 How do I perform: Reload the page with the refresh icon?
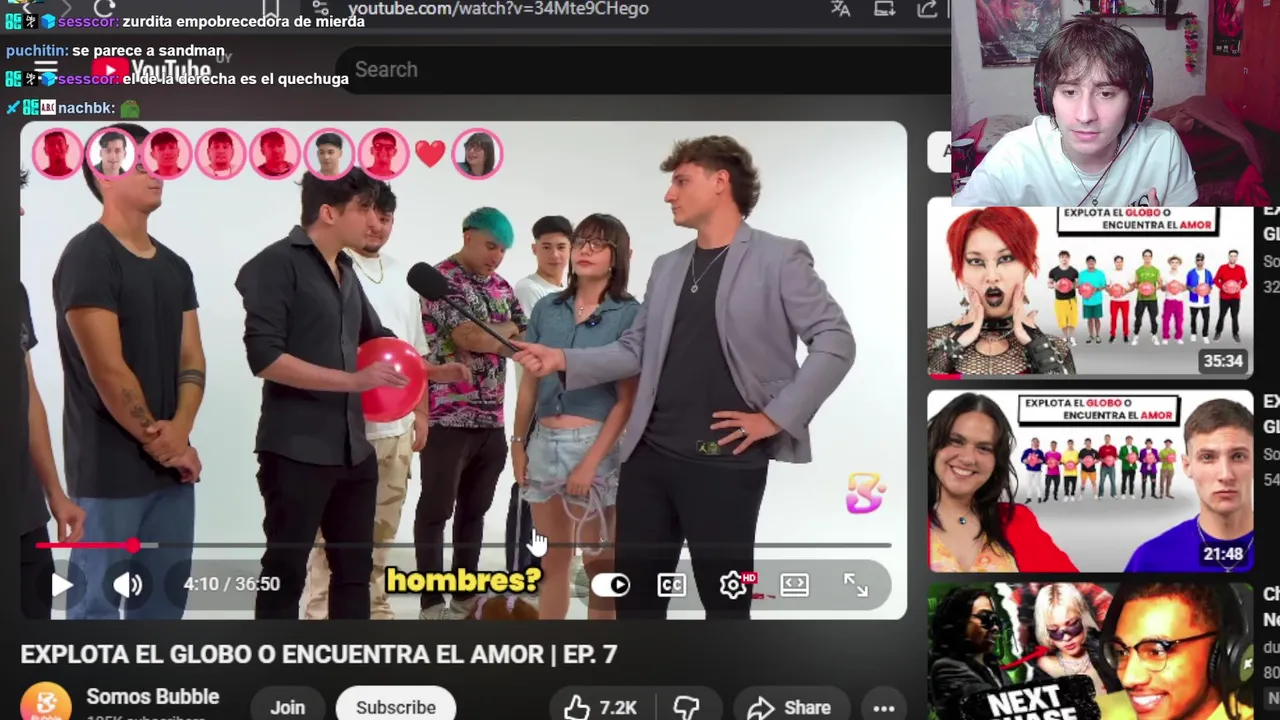pyautogui.click(x=104, y=8)
